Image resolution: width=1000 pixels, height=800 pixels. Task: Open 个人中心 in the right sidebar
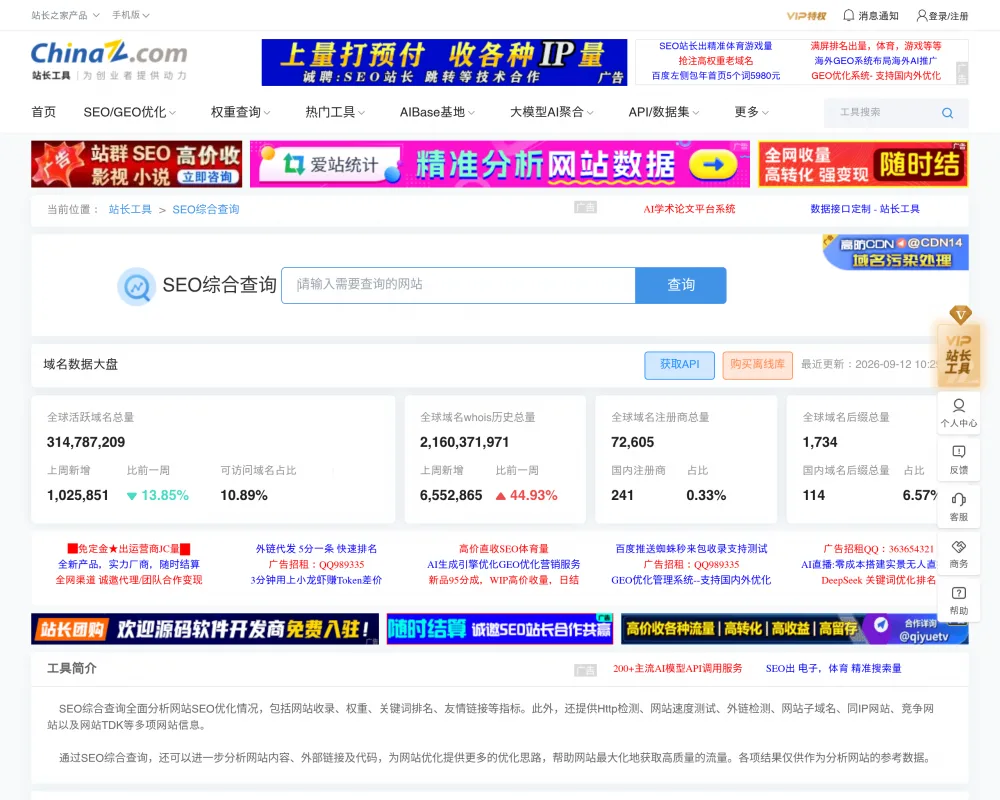[x=959, y=413]
